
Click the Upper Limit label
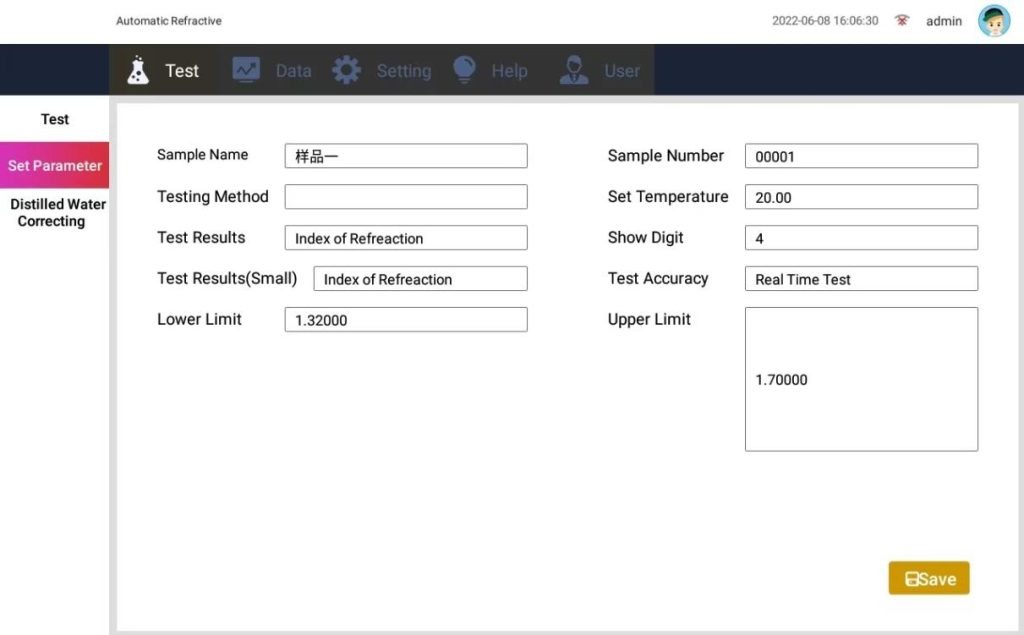(x=649, y=319)
